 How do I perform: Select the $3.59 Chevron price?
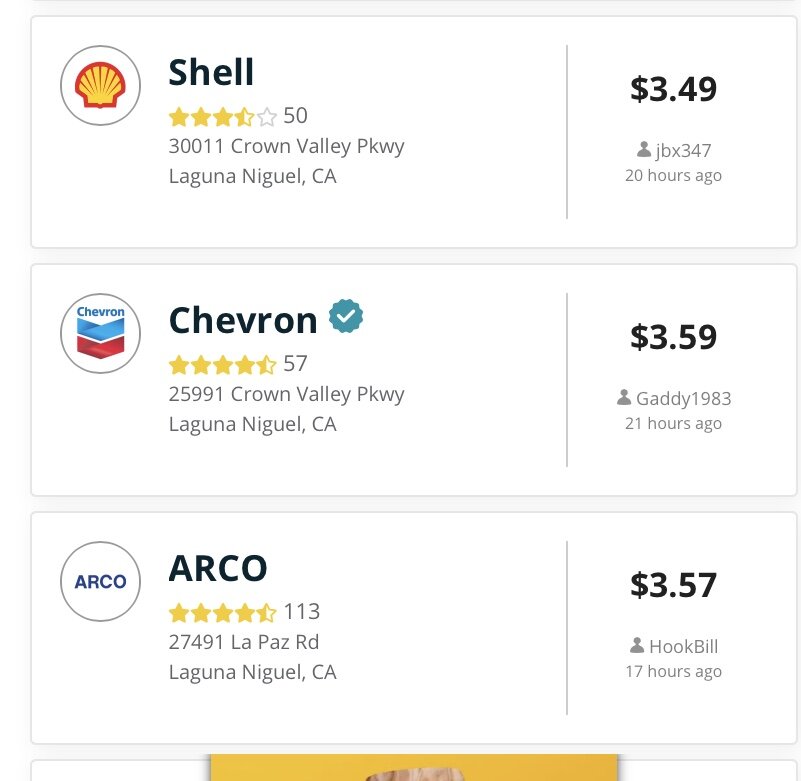673,337
